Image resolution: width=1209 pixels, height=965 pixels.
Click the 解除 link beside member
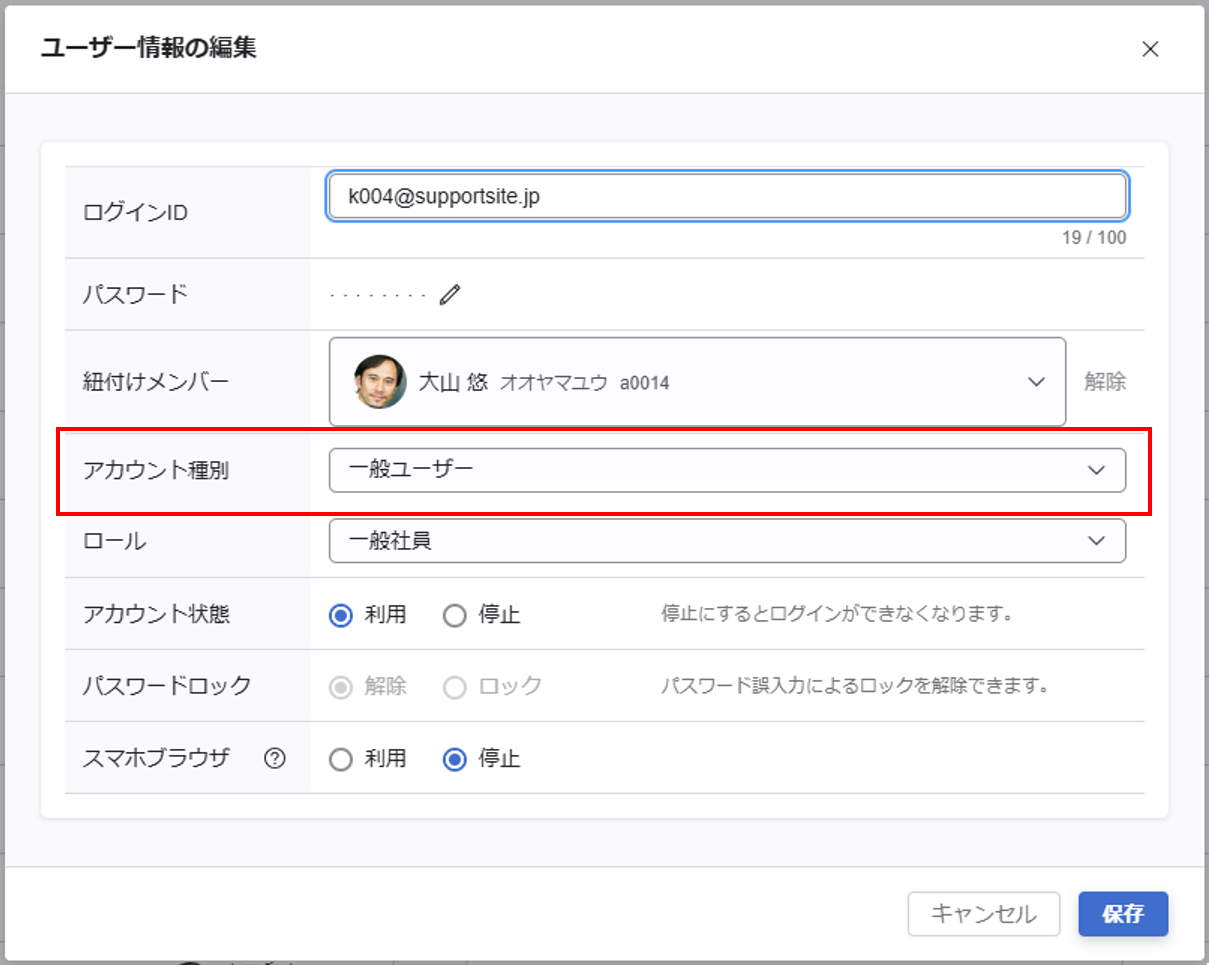pyautogui.click(x=1105, y=382)
